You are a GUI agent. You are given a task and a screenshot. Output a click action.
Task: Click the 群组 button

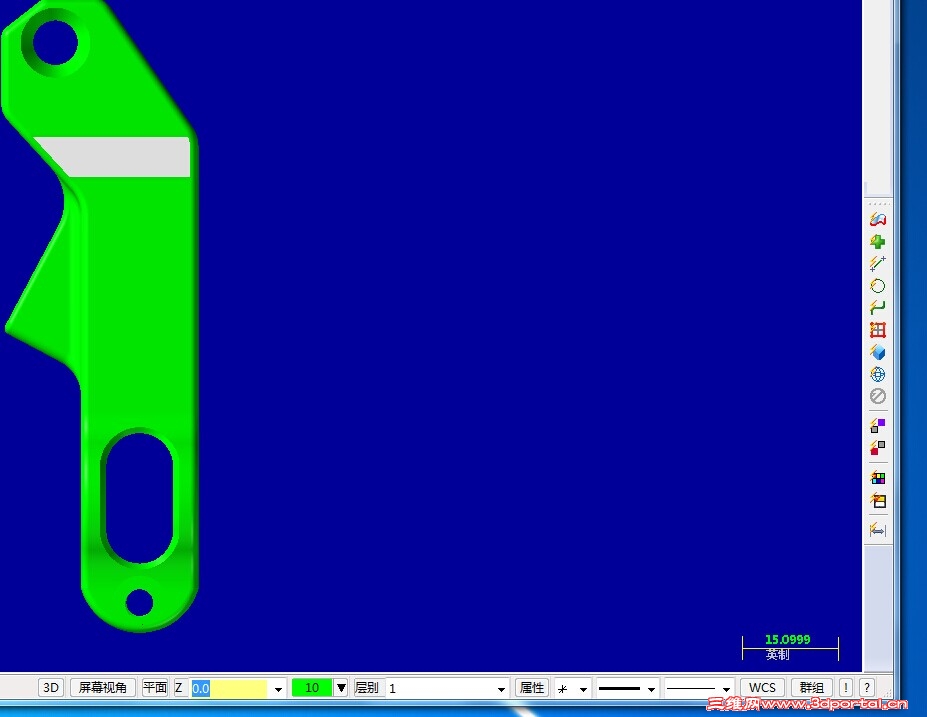(811, 687)
